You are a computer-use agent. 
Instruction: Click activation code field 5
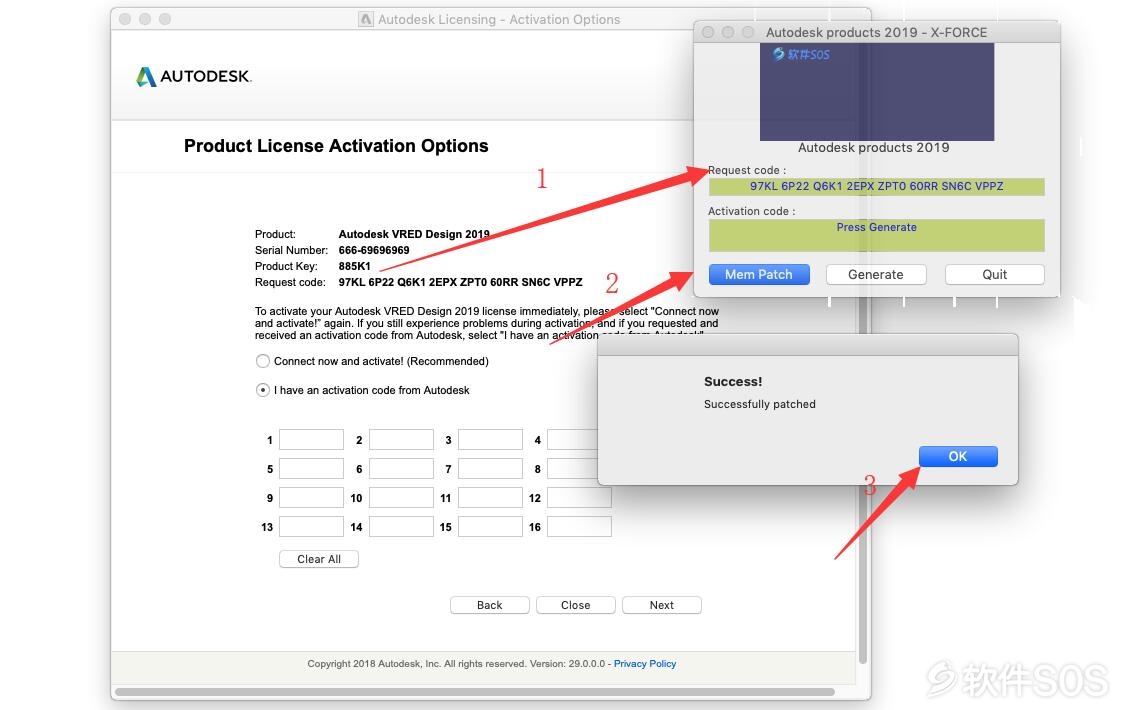click(311, 468)
